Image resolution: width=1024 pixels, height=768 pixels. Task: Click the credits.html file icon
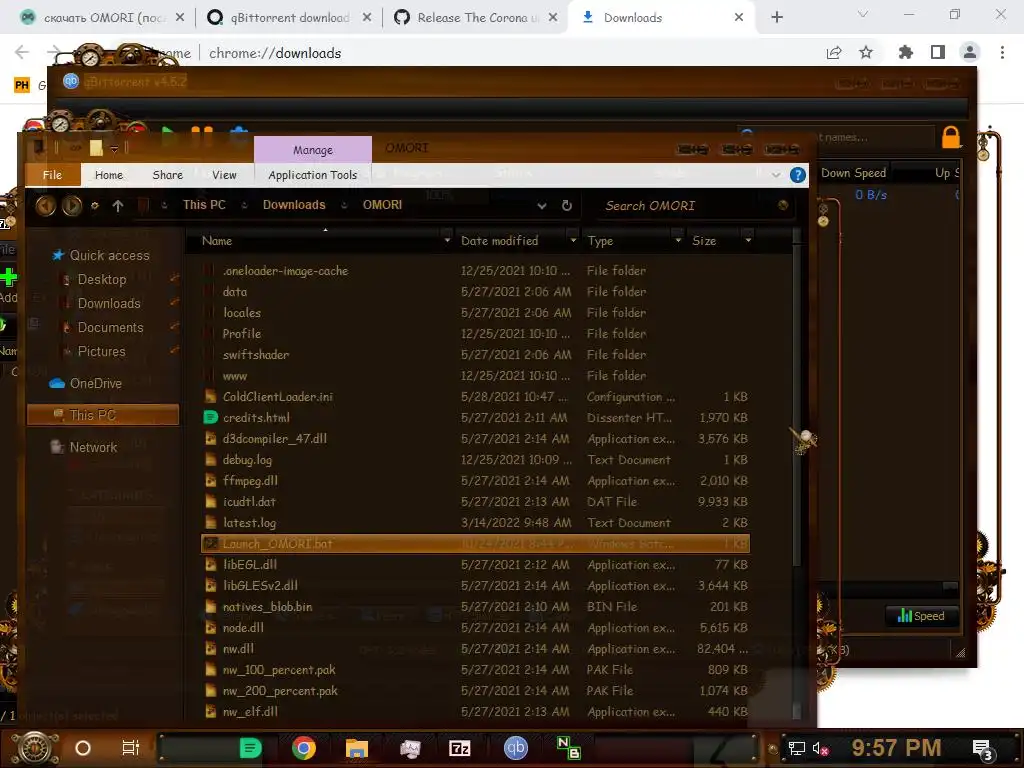210,417
